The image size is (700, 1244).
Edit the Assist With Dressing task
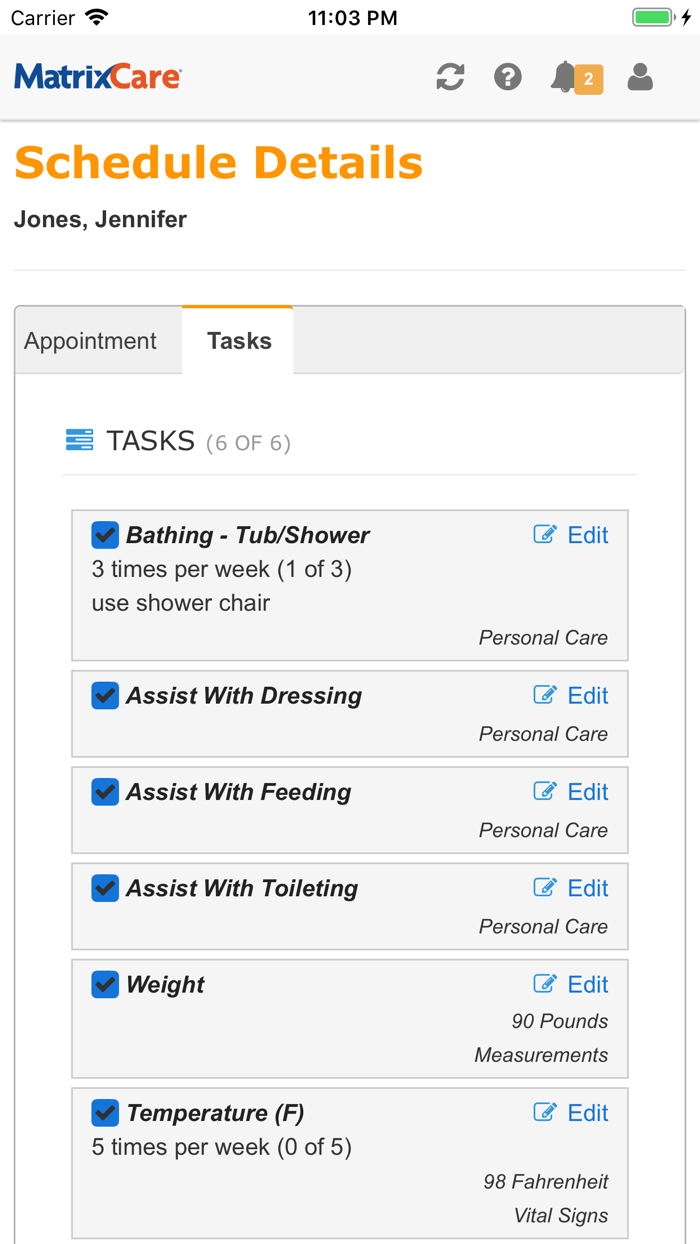click(572, 696)
